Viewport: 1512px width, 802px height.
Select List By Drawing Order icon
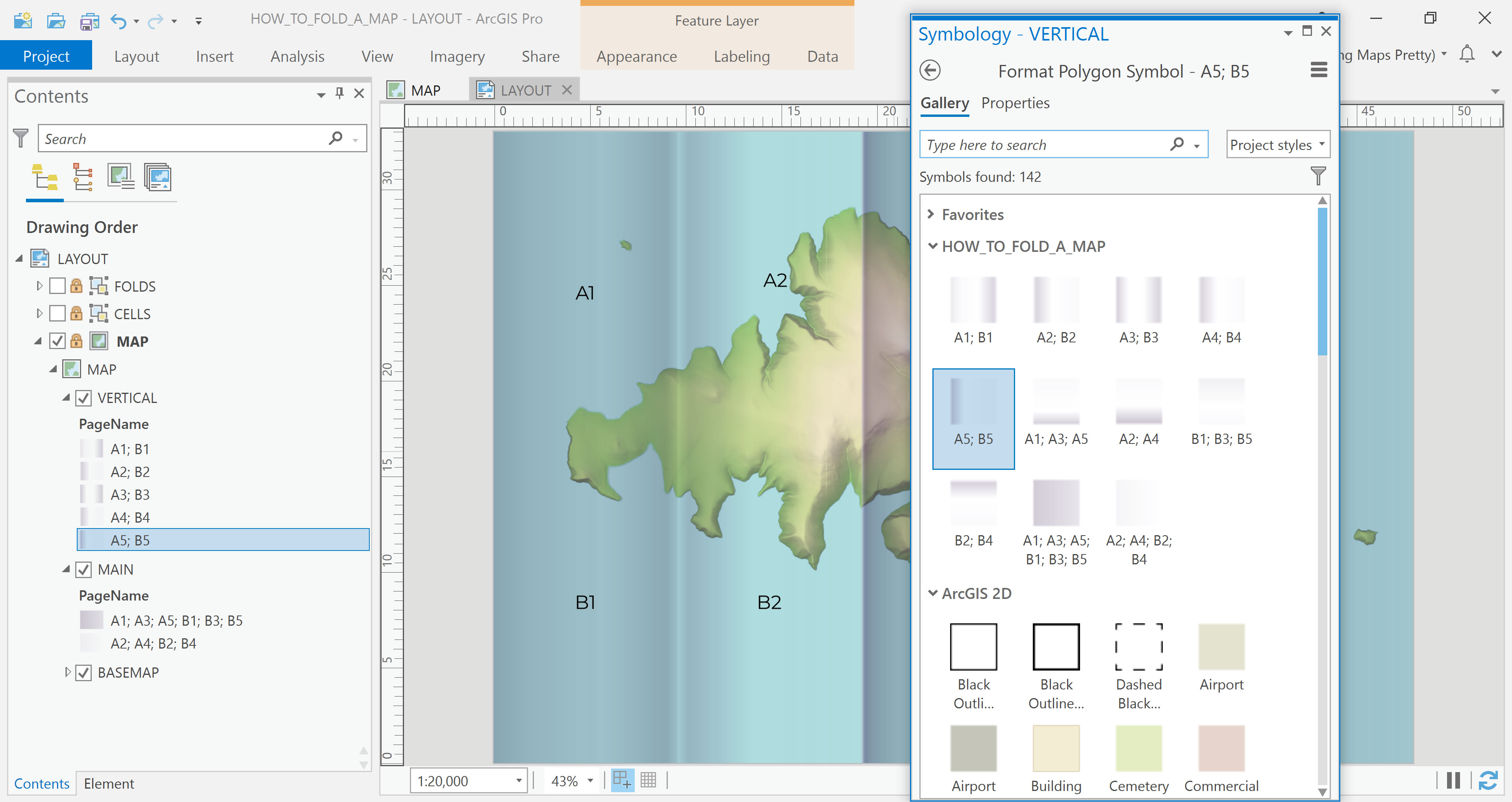pyautogui.click(x=44, y=177)
